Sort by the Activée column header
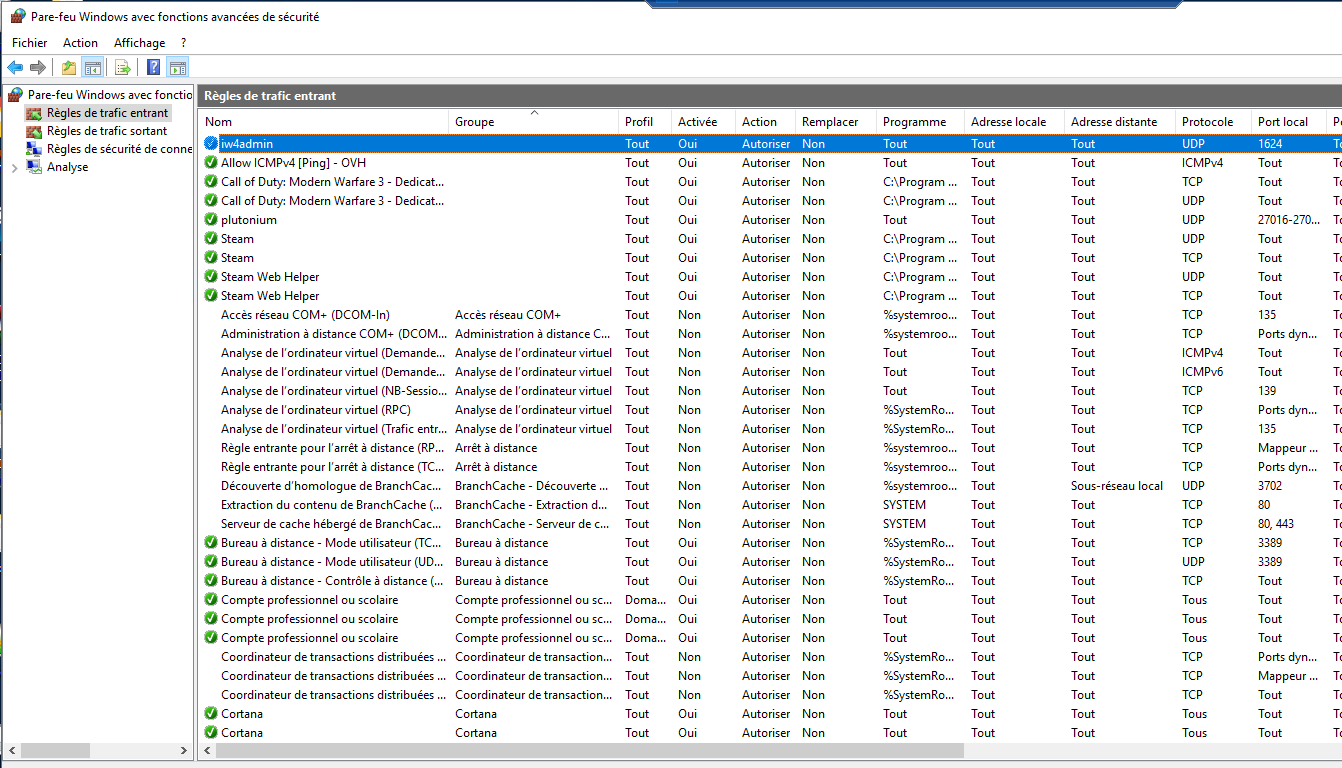1342x768 pixels. pos(704,122)
